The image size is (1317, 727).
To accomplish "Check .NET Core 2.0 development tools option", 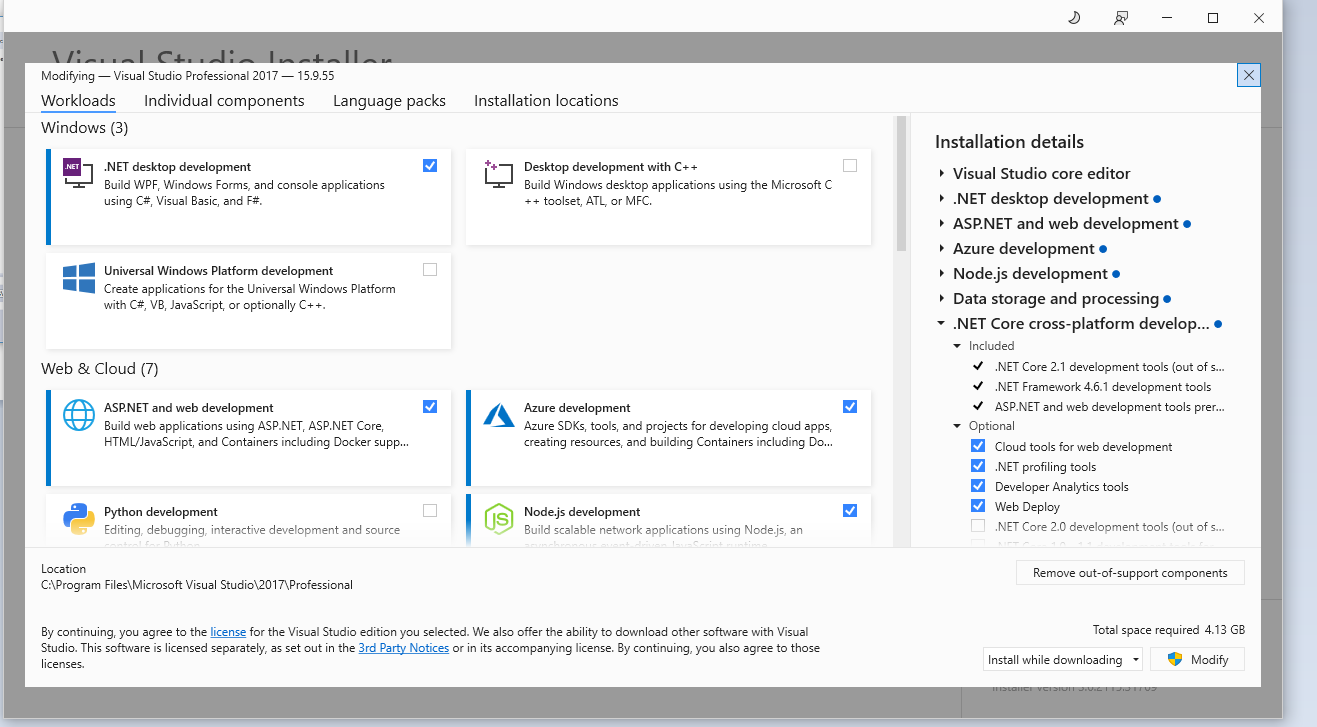I will pos(978,526).
